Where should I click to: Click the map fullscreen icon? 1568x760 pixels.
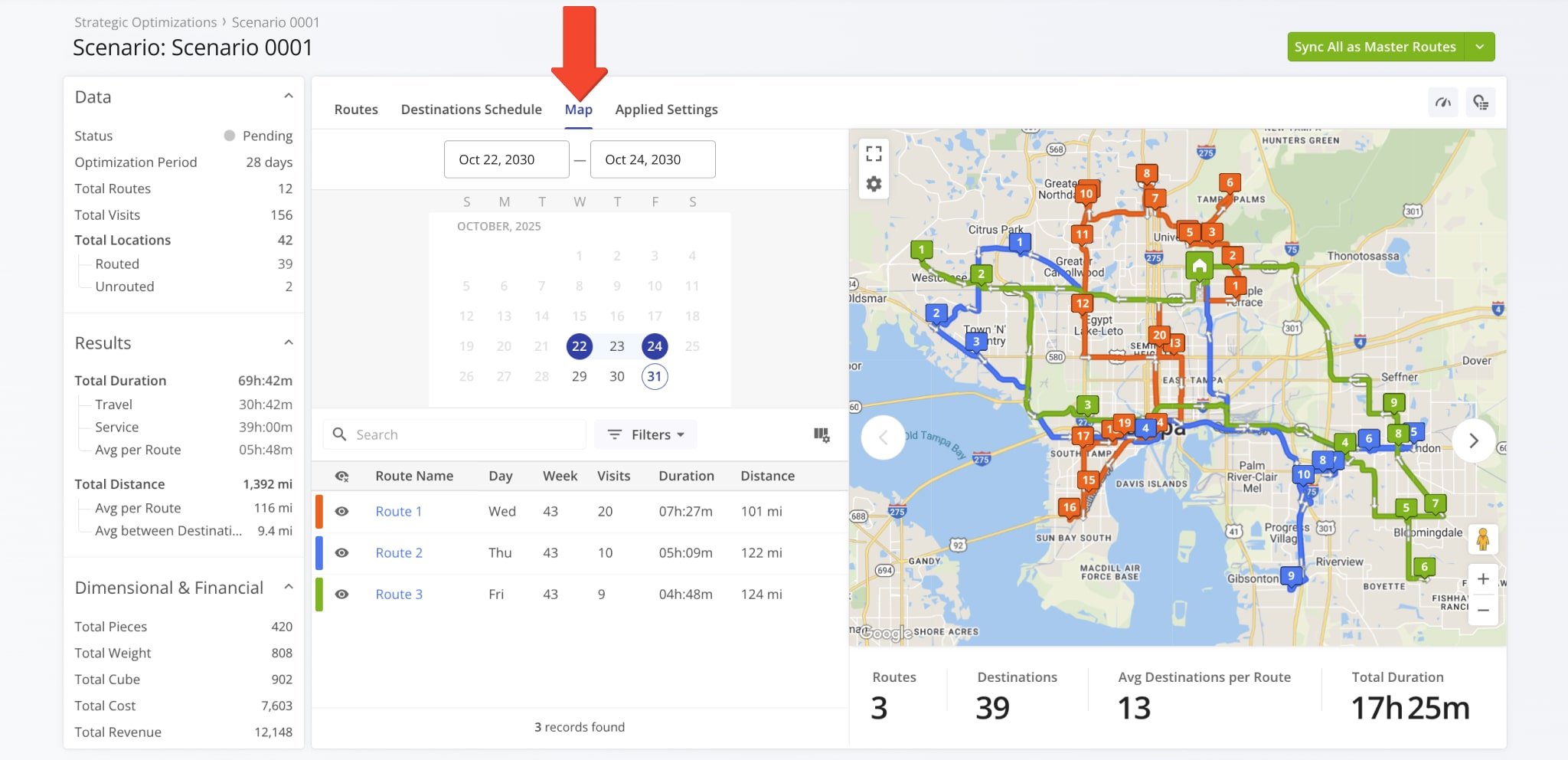click(874, 154)
